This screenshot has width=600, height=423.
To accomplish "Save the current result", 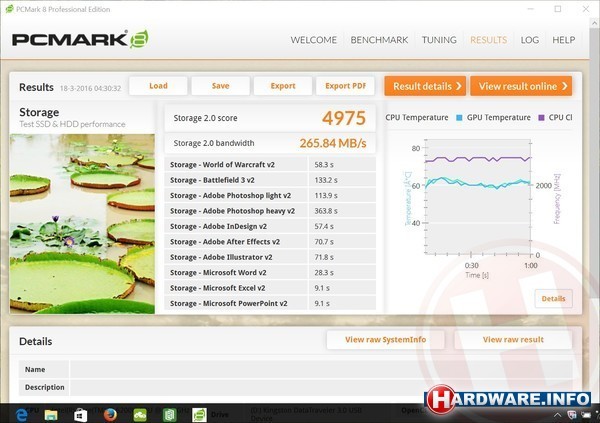I will (220, 86).
